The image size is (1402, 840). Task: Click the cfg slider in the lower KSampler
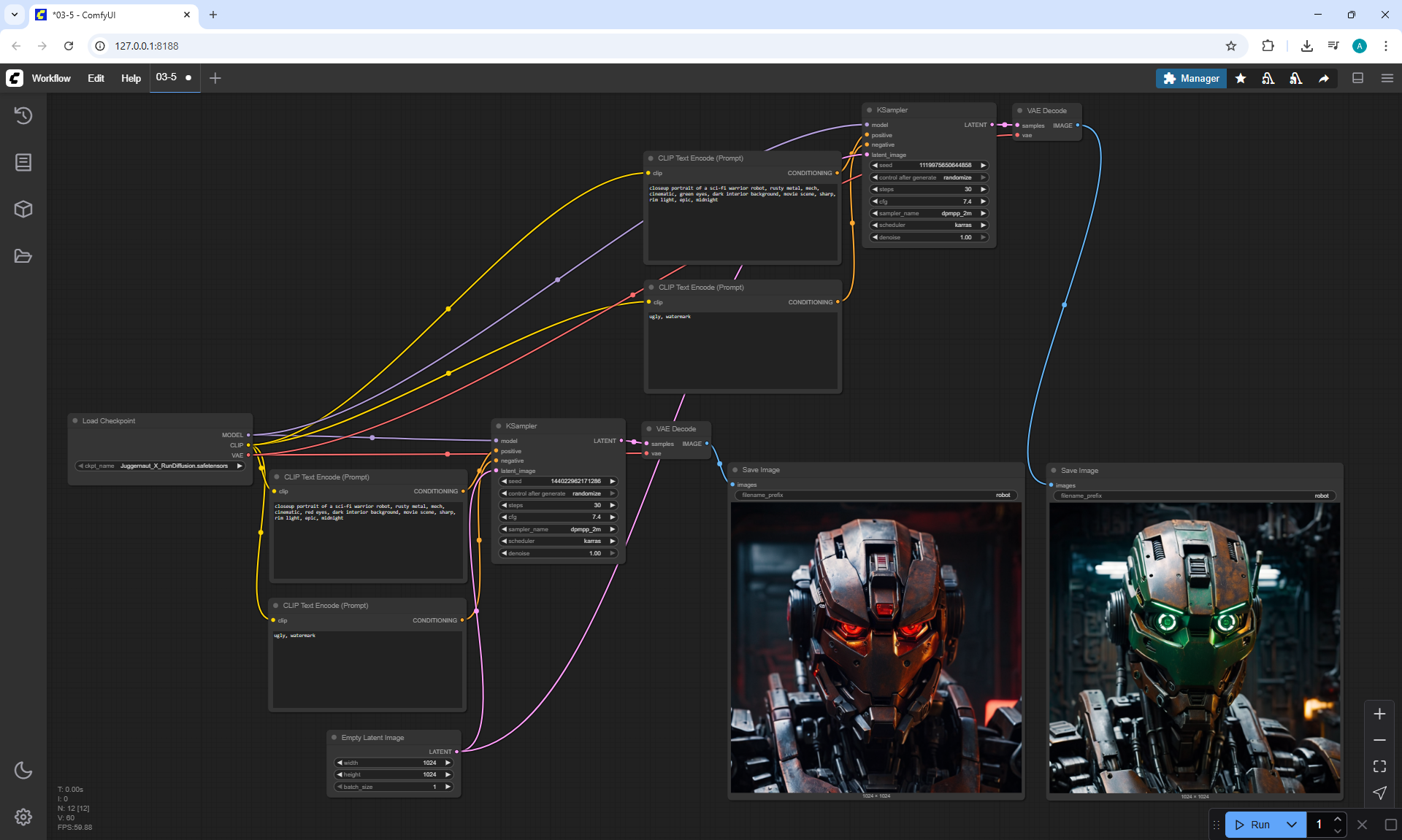pyautogui.click(x=559, y=517)
